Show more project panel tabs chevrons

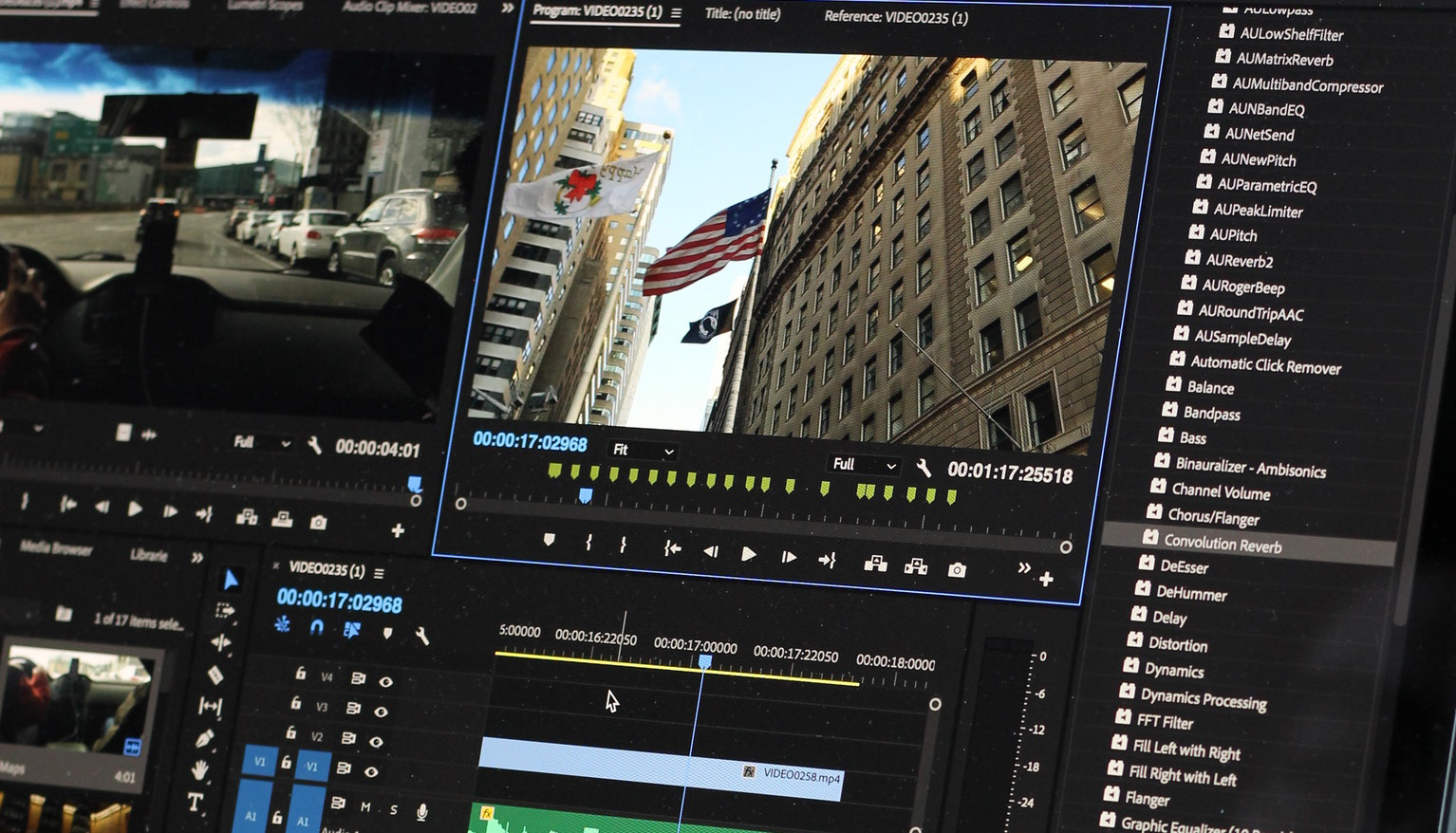click(196, 557)
